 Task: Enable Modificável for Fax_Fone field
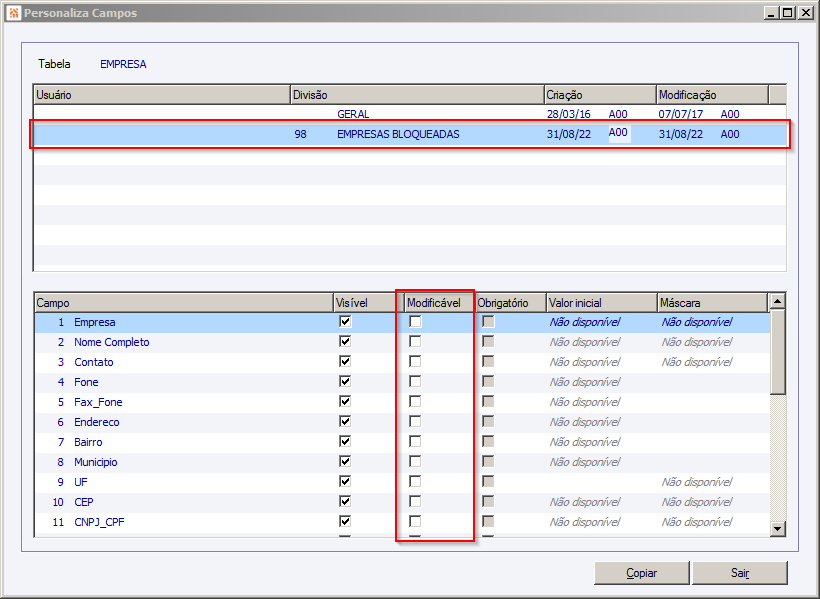[415, 401]
